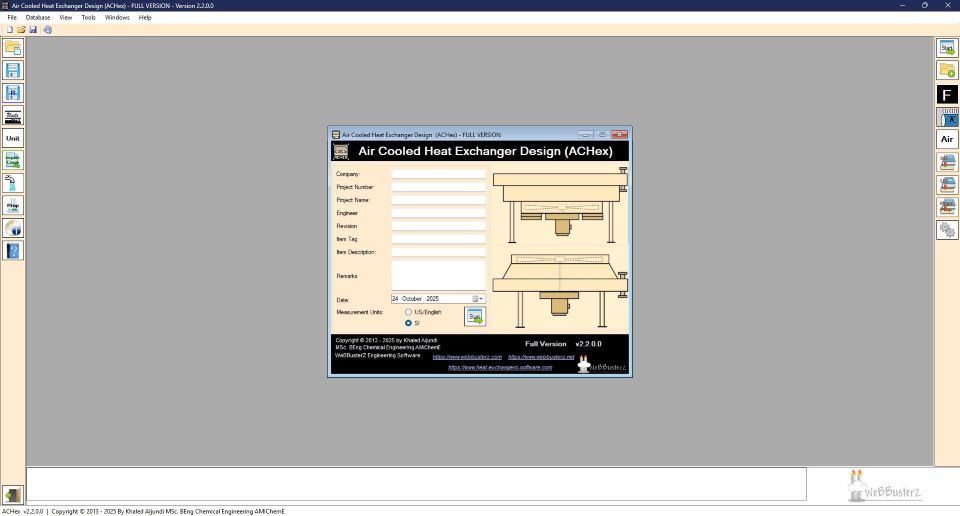Click the Save floppy icon in top toolbar

click(x=33, y=29)
